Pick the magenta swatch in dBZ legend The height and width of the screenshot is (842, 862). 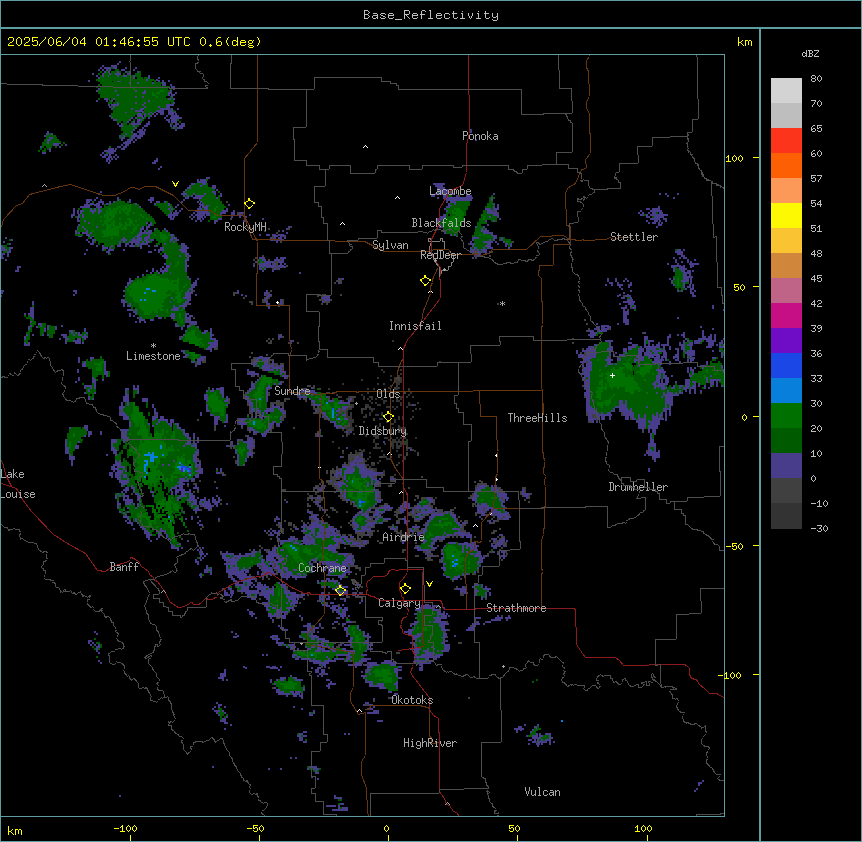tap(786, 315)
